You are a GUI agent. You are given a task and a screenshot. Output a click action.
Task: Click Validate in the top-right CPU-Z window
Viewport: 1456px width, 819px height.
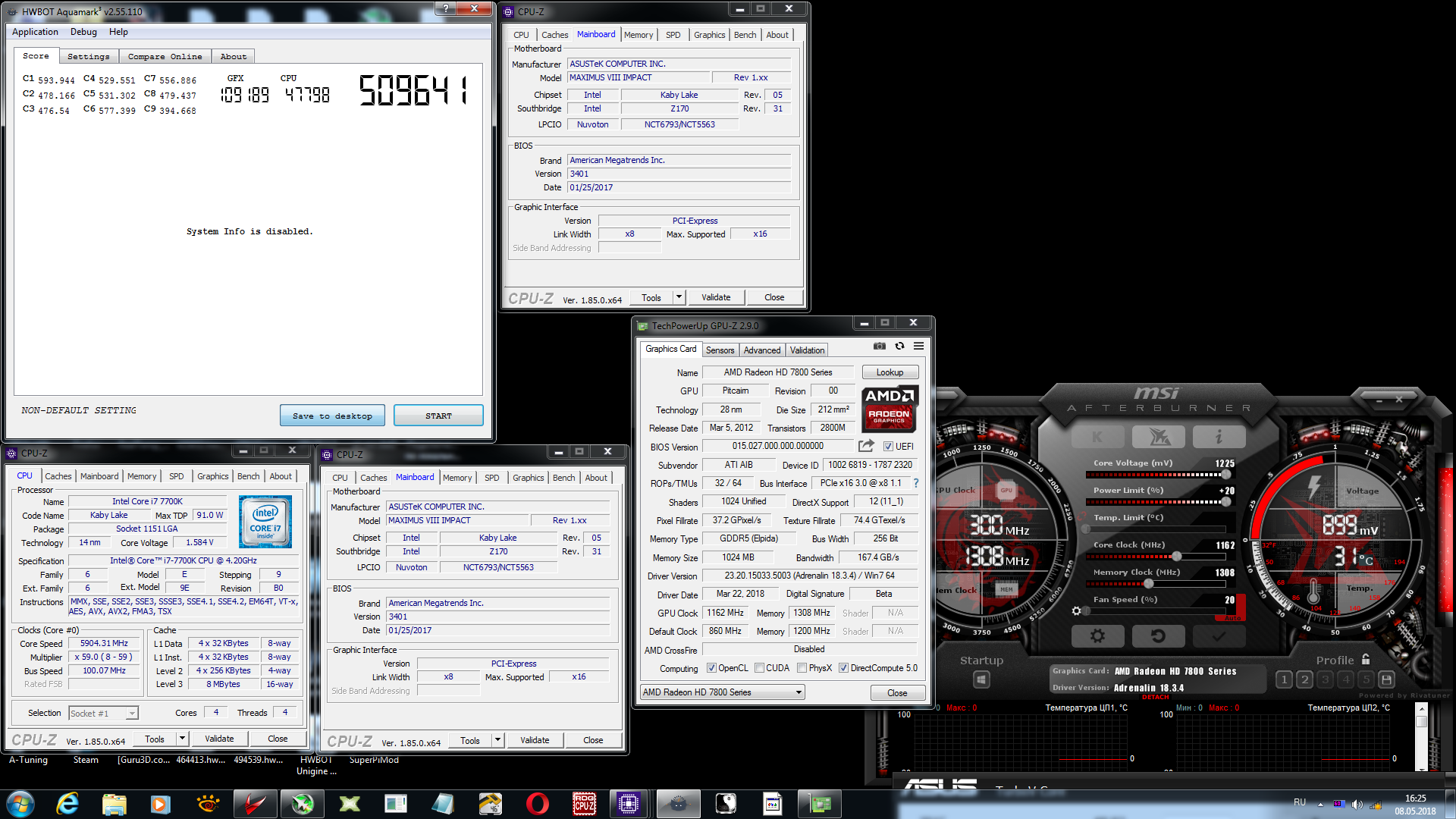pyautogui.click(x=716, y=297)
